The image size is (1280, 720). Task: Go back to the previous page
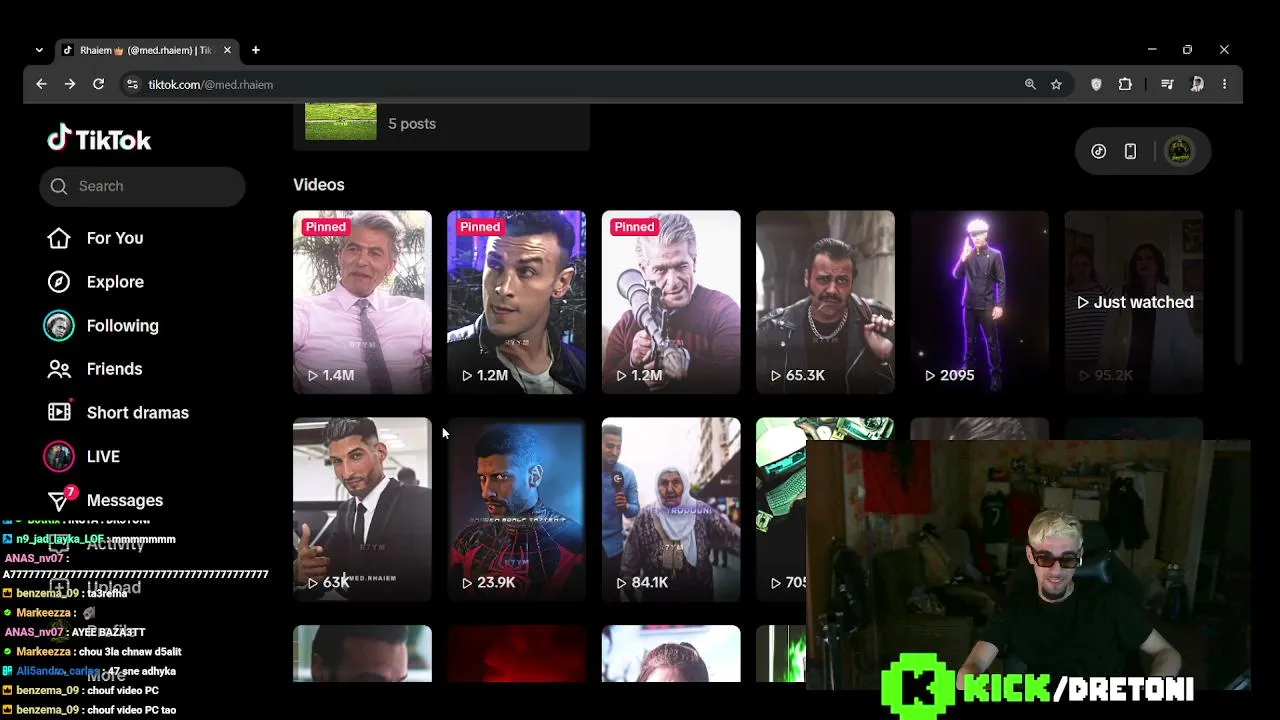tap(41, 85)
